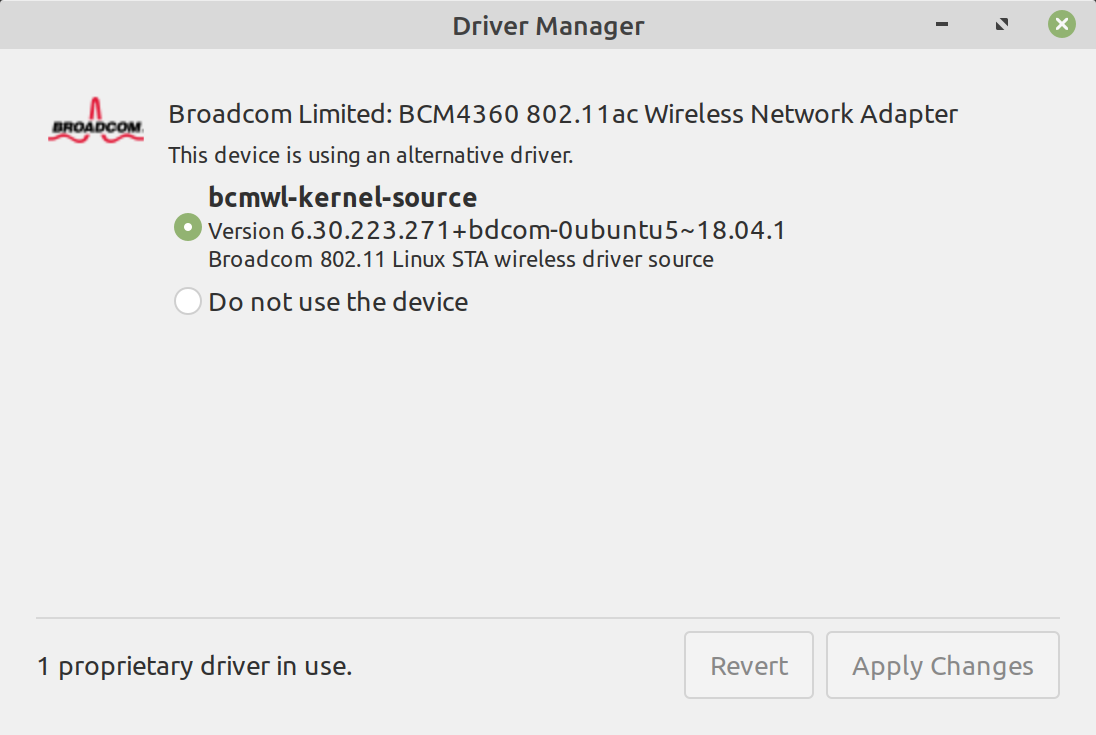1096x735 pixels.
Task: Maximize the Driver Manager window
Action: (1002, 24)
